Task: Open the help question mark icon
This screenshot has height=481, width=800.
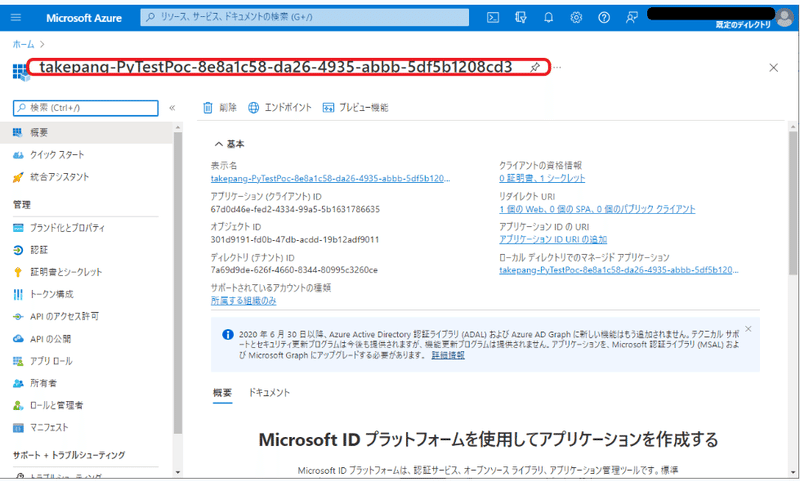Action: [604, 17]
